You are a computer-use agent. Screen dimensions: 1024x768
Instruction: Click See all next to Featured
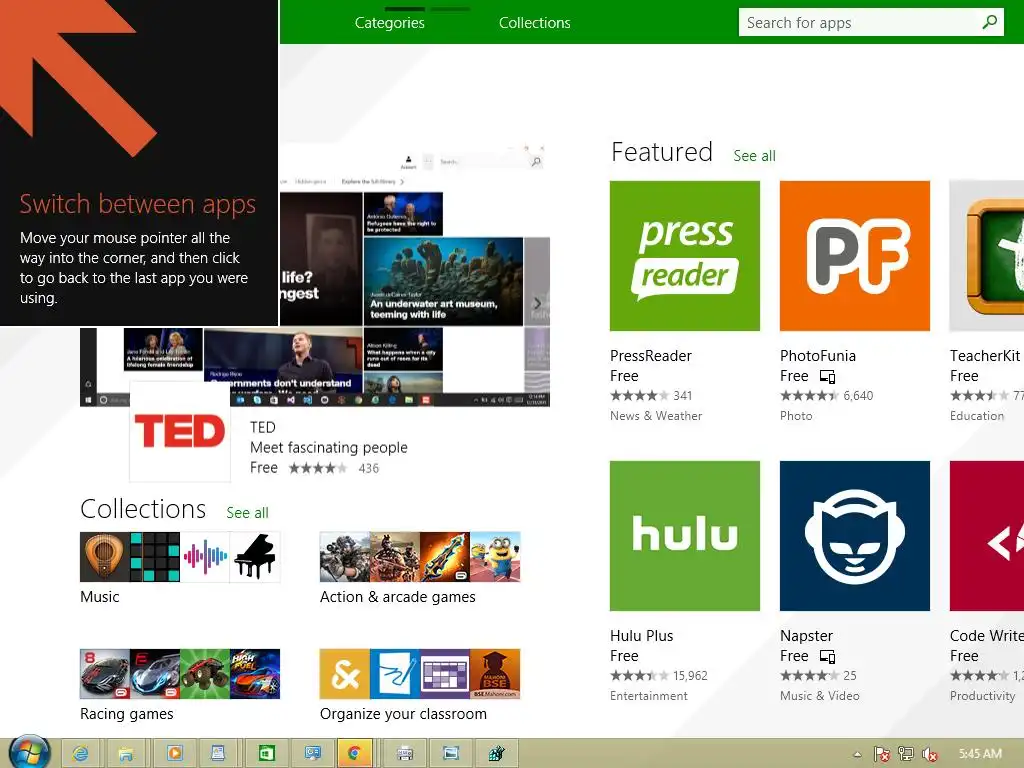(754, 155)
